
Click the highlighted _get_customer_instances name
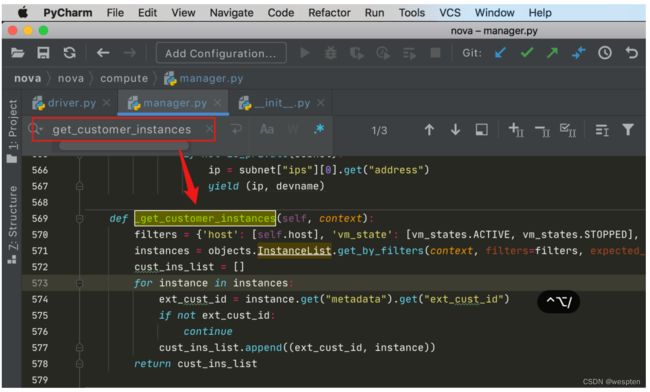point(205,218)
